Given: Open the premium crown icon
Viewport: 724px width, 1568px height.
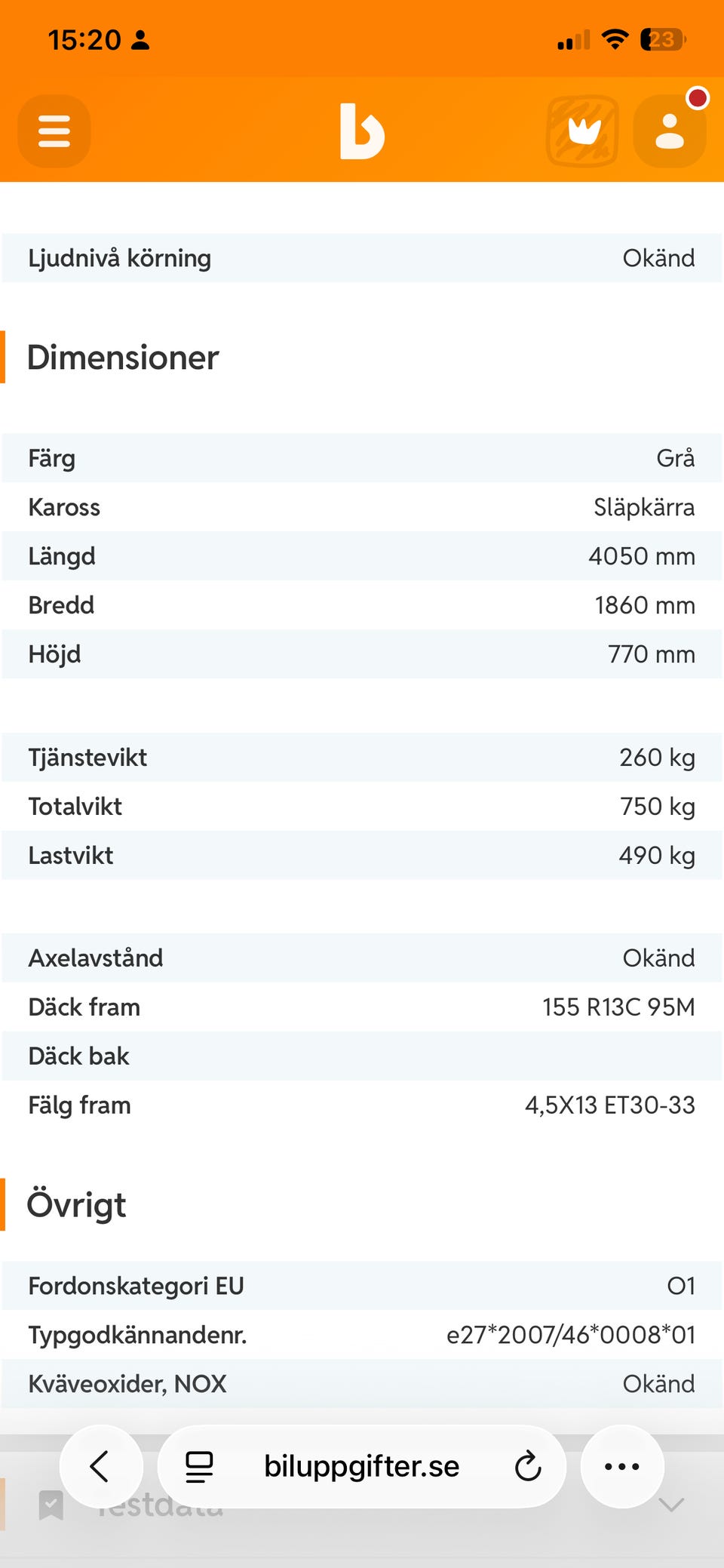Looking at the screenshot, I should tap(582, 131).
